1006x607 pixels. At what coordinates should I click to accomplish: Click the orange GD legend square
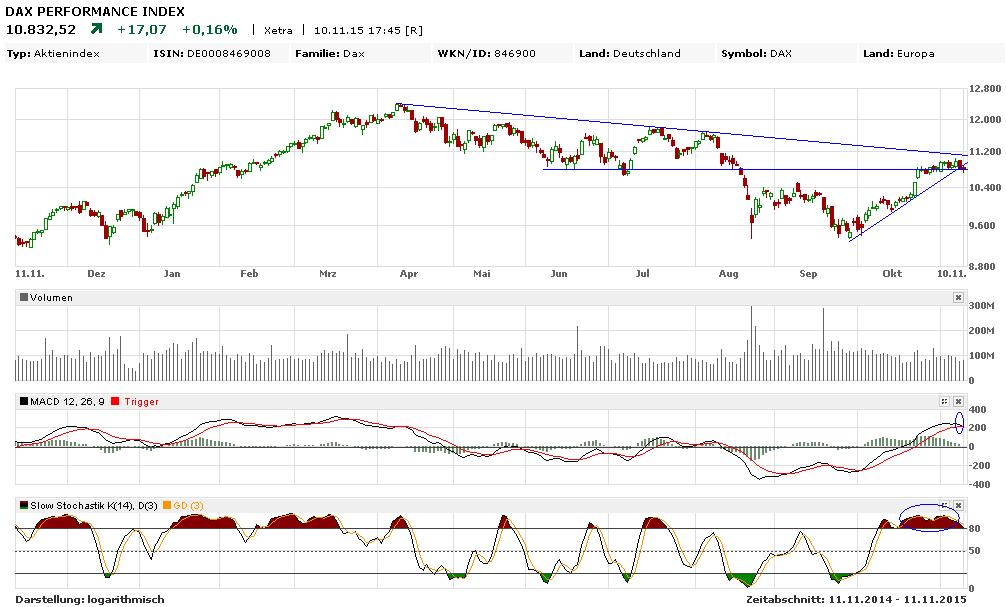[167, 505]
